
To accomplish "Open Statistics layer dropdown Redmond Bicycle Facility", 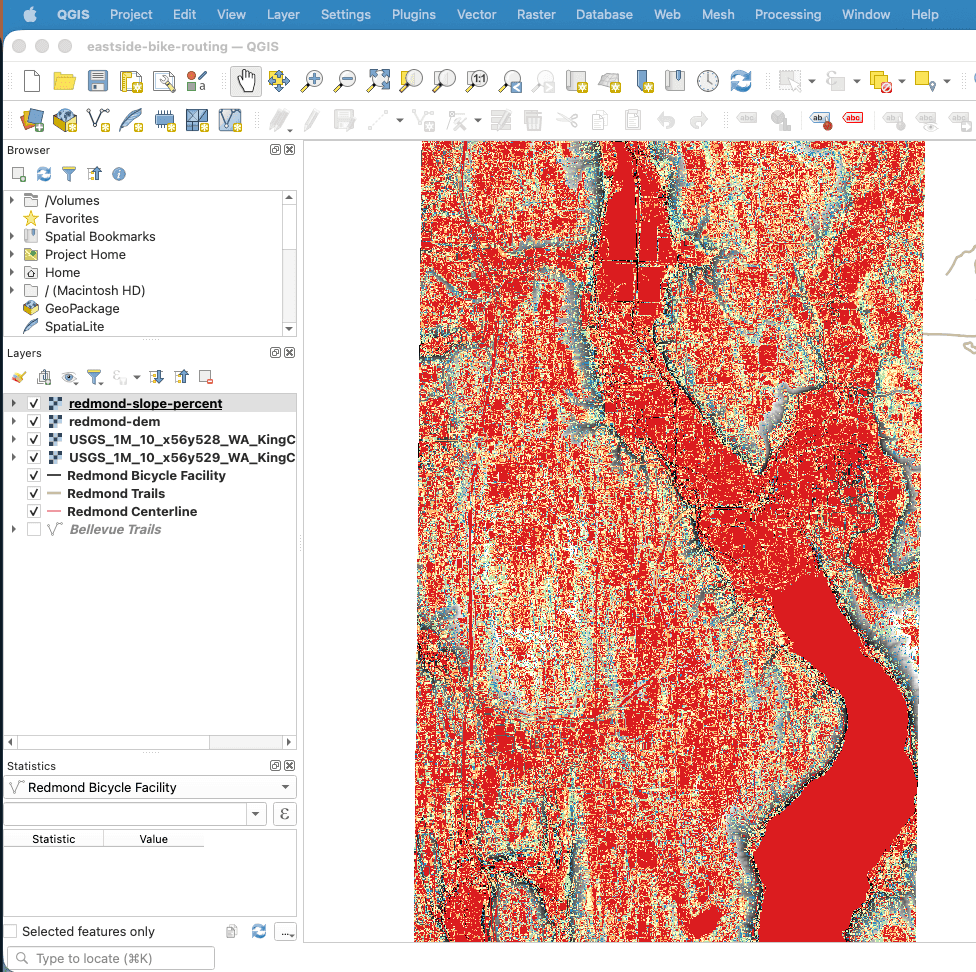I will click(150, 787).
